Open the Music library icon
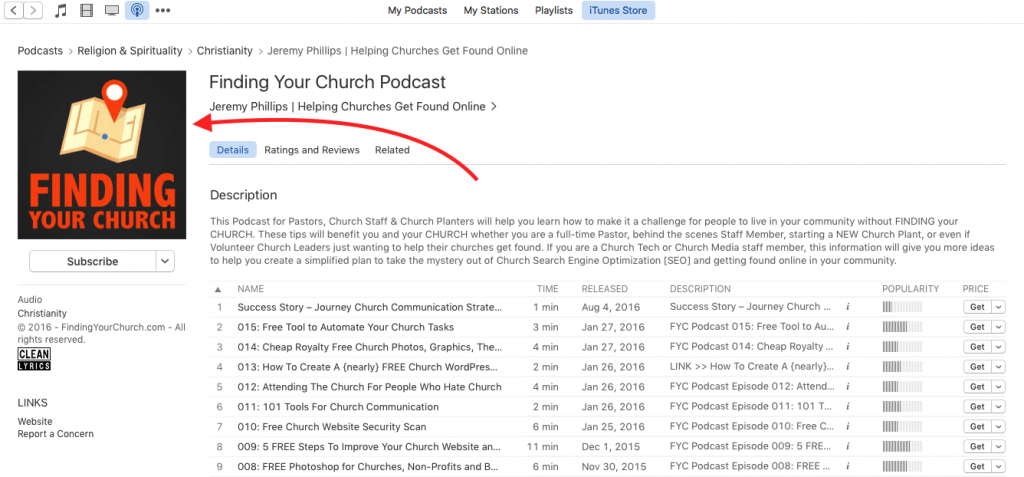 (x=61, y=10)
